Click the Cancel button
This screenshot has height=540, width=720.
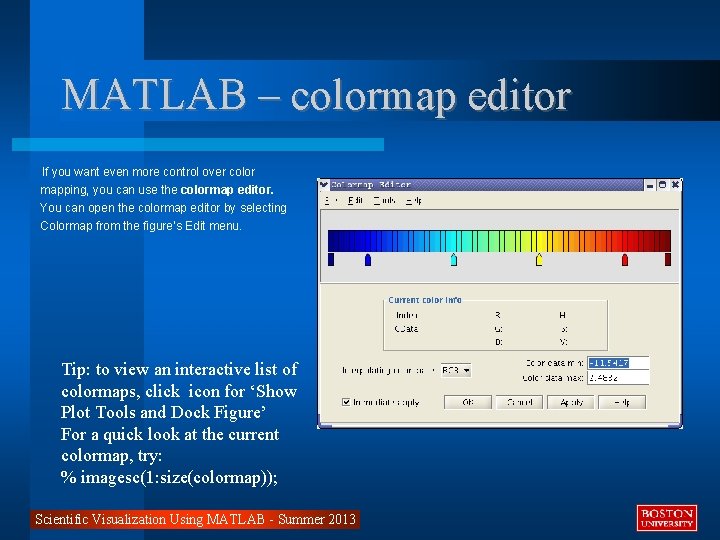pos(519,402)
